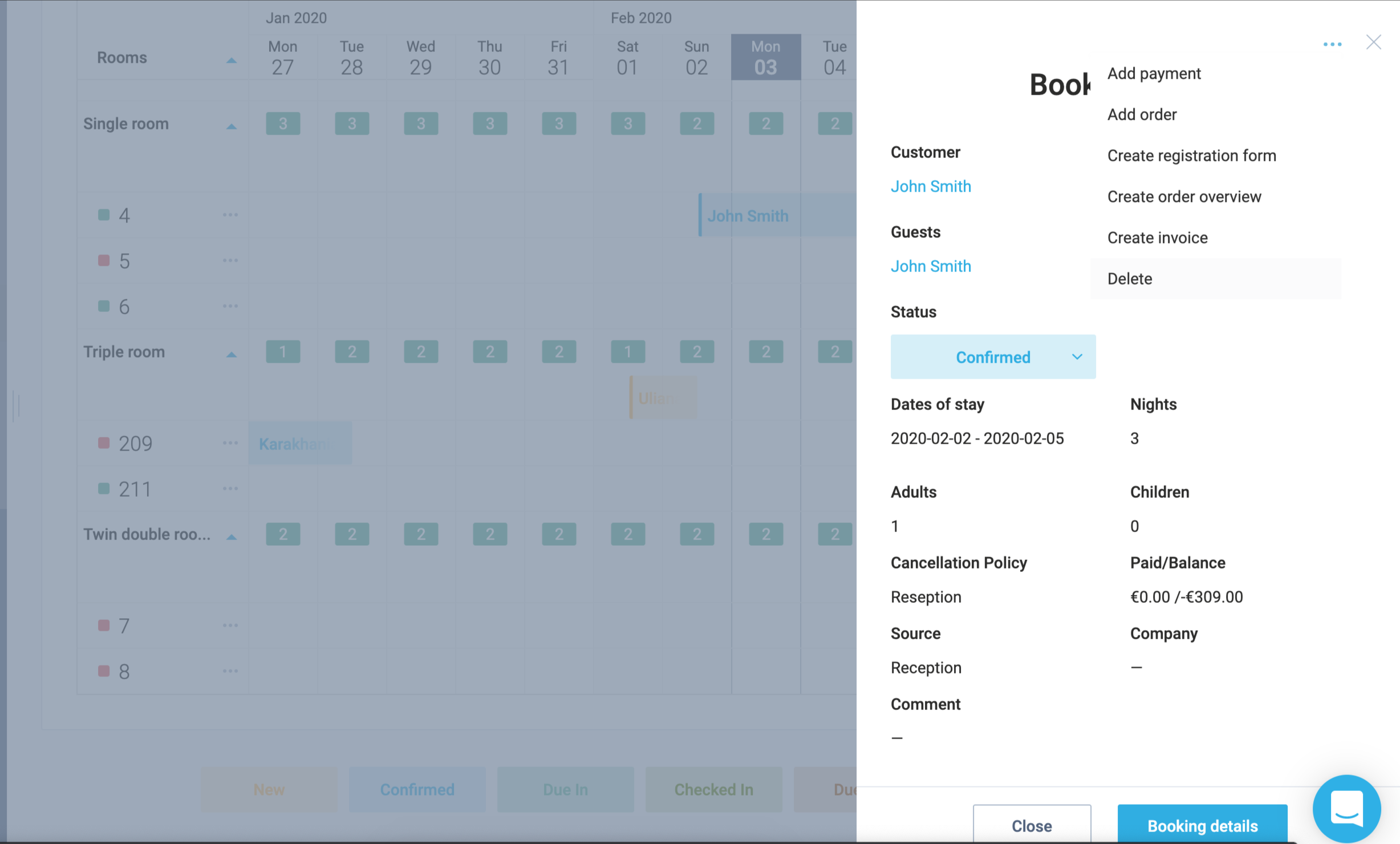Choose Create invoice menu entry
The image size is (1400, 844).
(x=1215, y=238)
